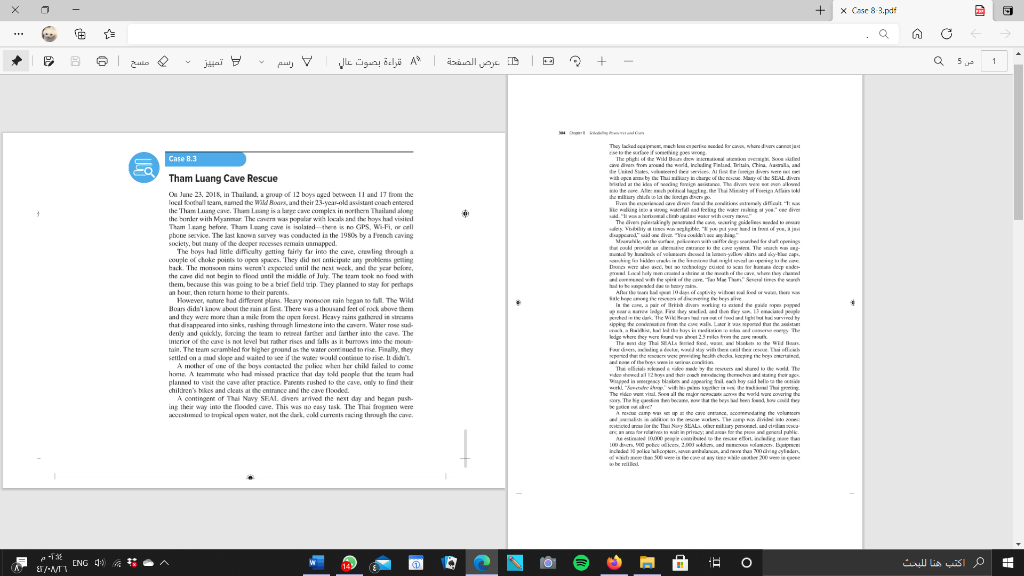The image size is (1024, 576).
Task: Open volume control in system tray
Action: point(100,562)
